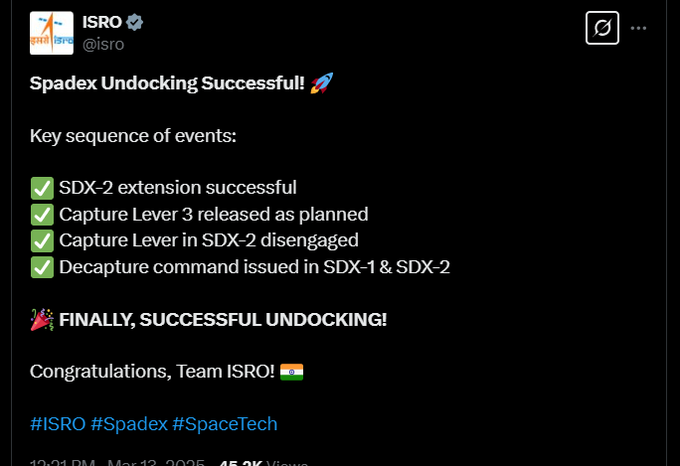Click the #SpaceTech hashtag
The image size is (680, 466).
coord(225,424)
